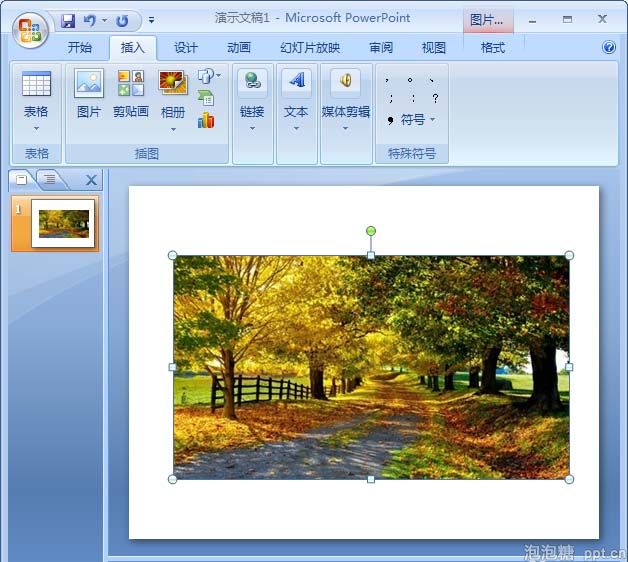The image size is (628, 562).
Task: Click the 表格 table icon
Action: (x=36, y=84)
